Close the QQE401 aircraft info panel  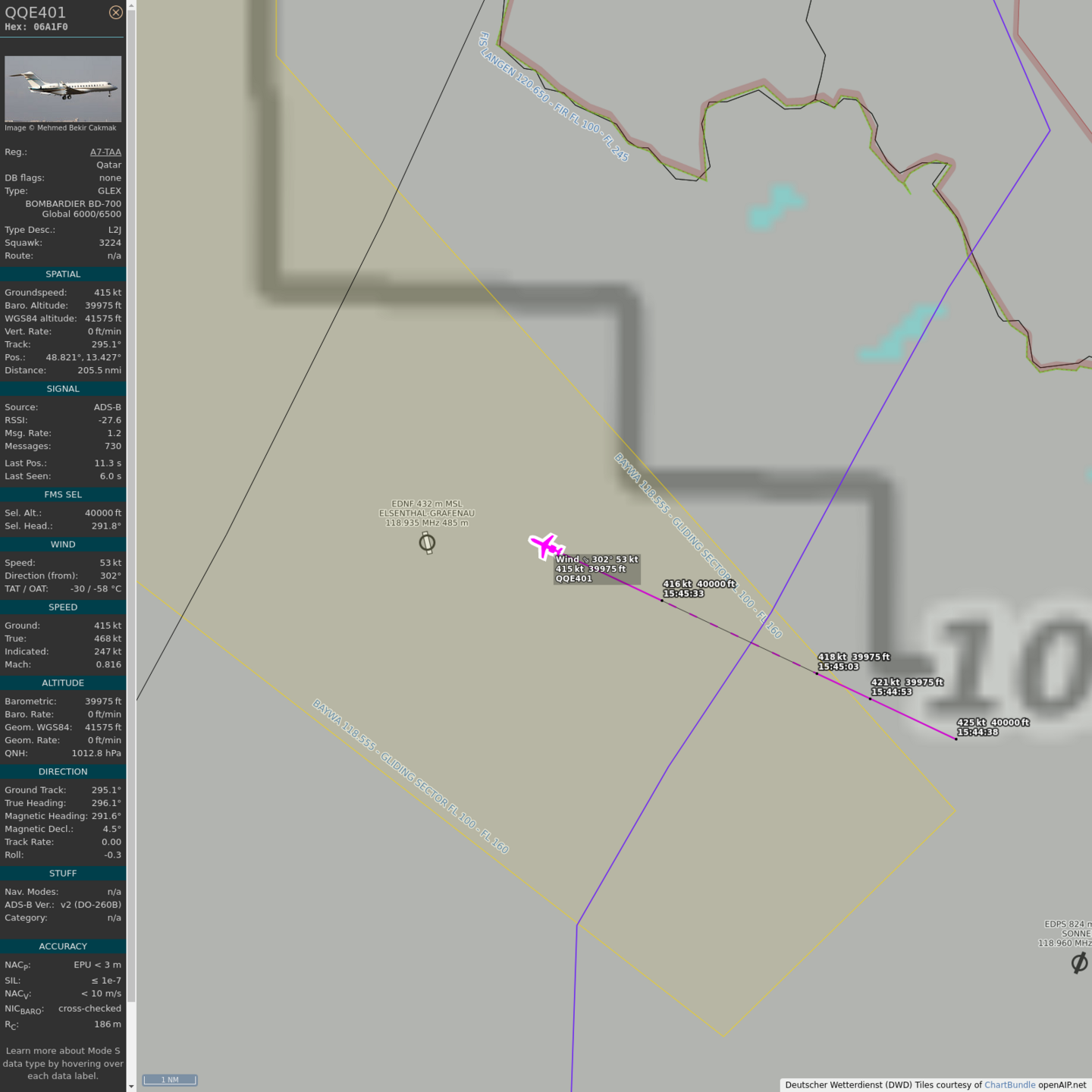point(115,12)
